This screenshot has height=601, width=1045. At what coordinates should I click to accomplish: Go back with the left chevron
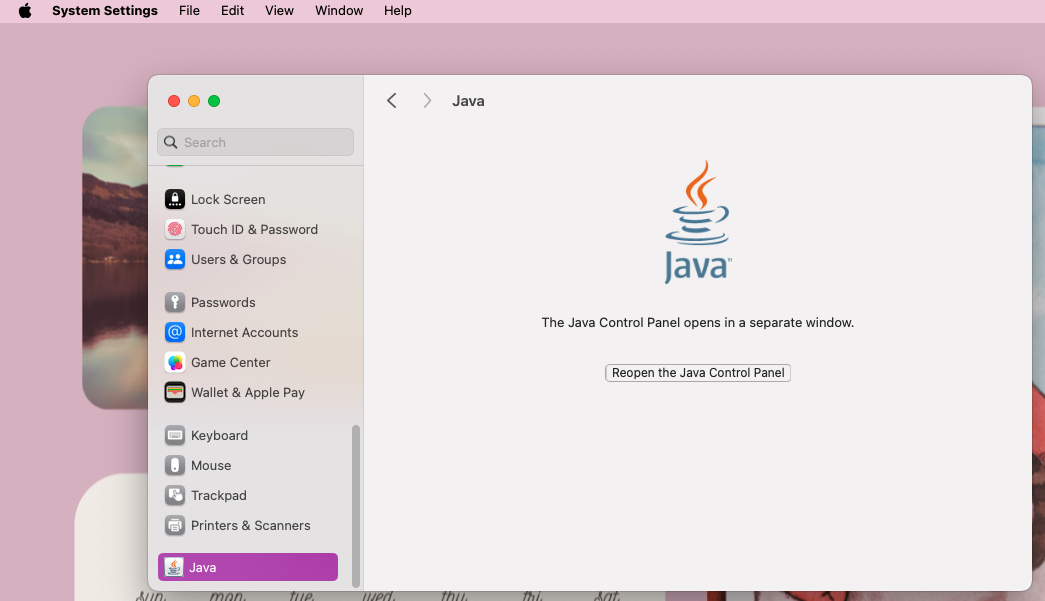coord(392,101)
